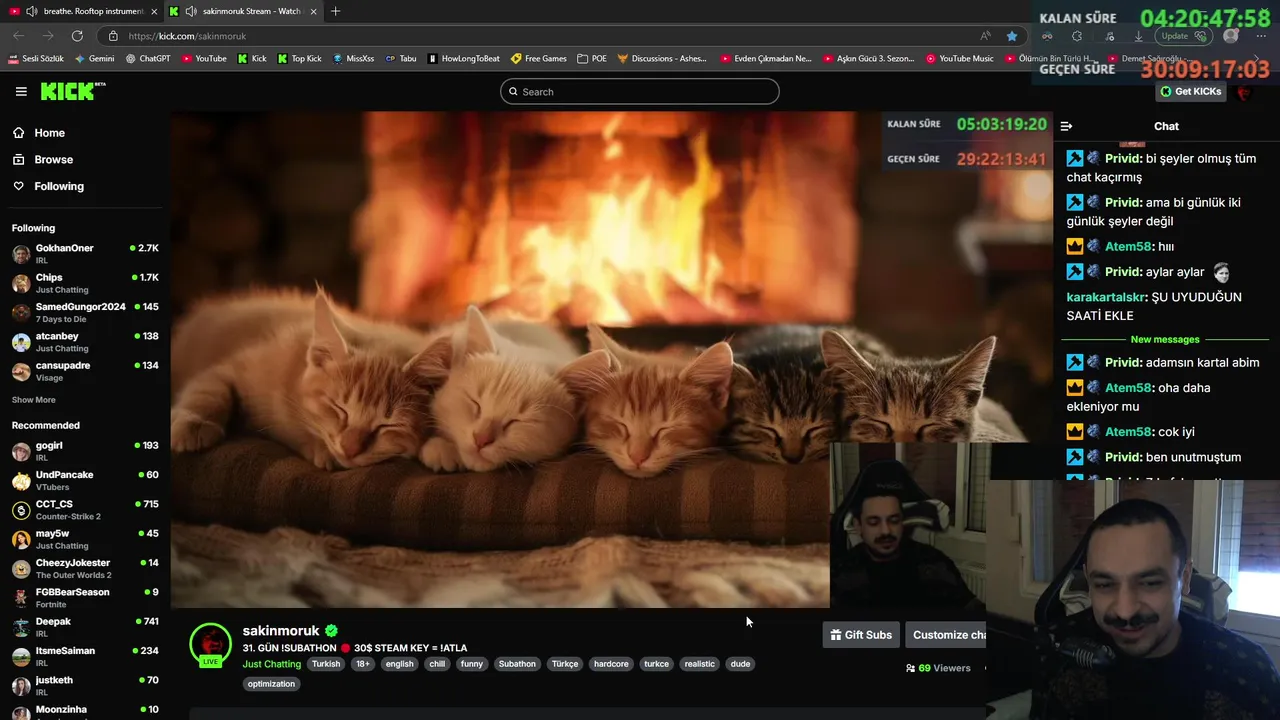Select the realistic tag
The height and width of the screenshot is (720, 1280).
(x=700, y=664)
